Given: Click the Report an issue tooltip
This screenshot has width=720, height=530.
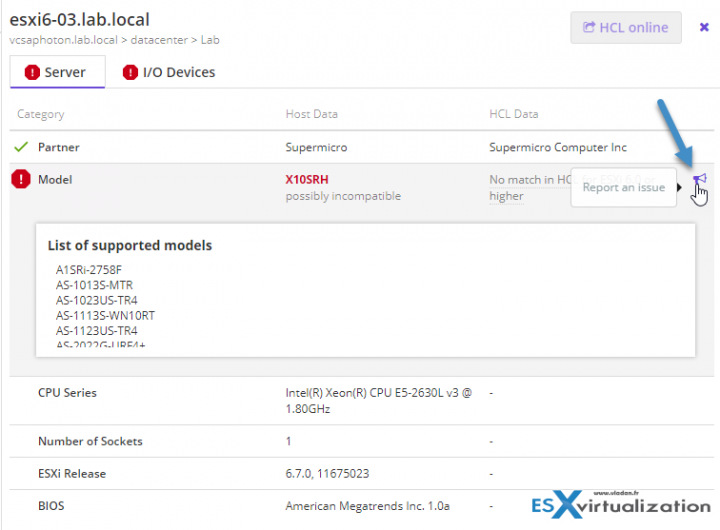Looking at the screenshot, I should [x=624, y=187].
